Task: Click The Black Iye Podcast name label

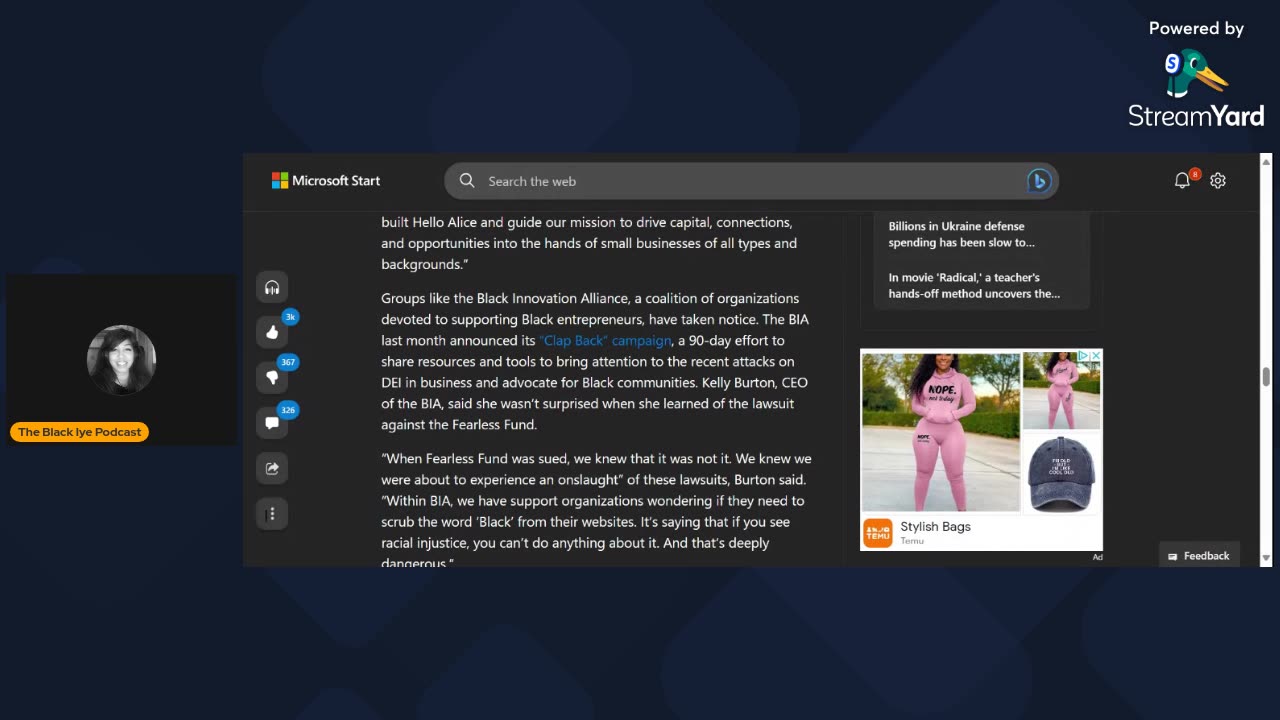Action: point(80,432)
